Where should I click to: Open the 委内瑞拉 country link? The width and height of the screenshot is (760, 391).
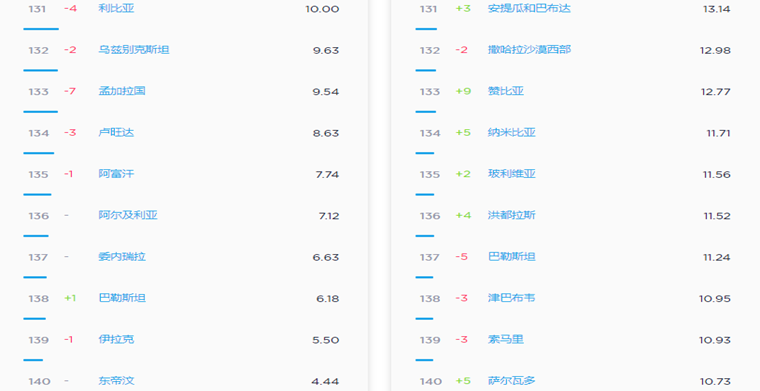(122, 257)
